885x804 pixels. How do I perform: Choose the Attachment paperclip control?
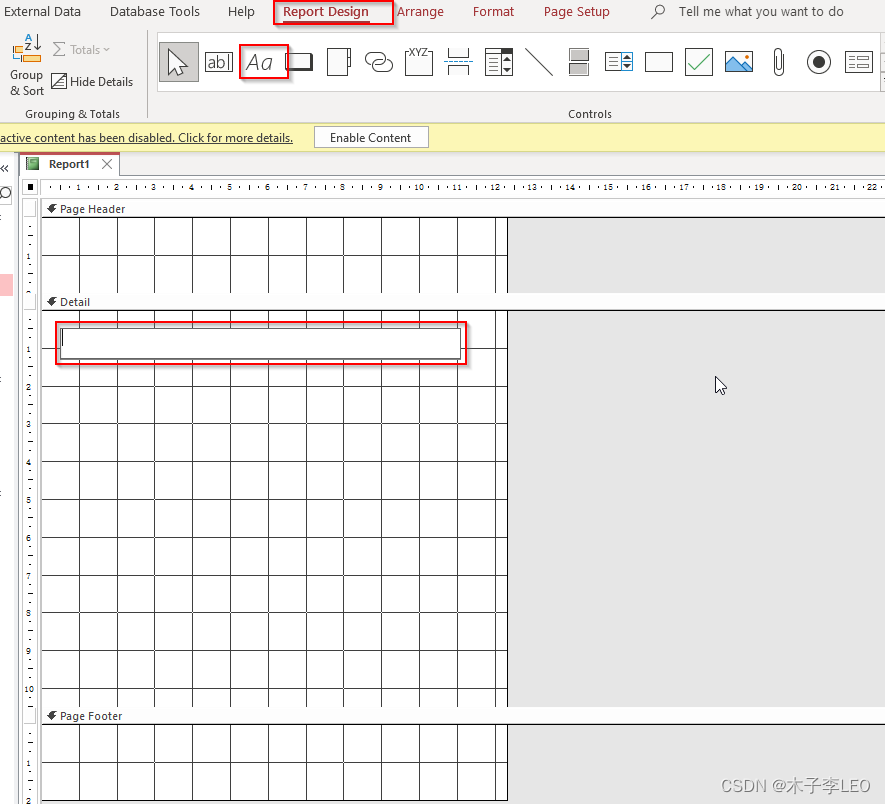(778, 62)
